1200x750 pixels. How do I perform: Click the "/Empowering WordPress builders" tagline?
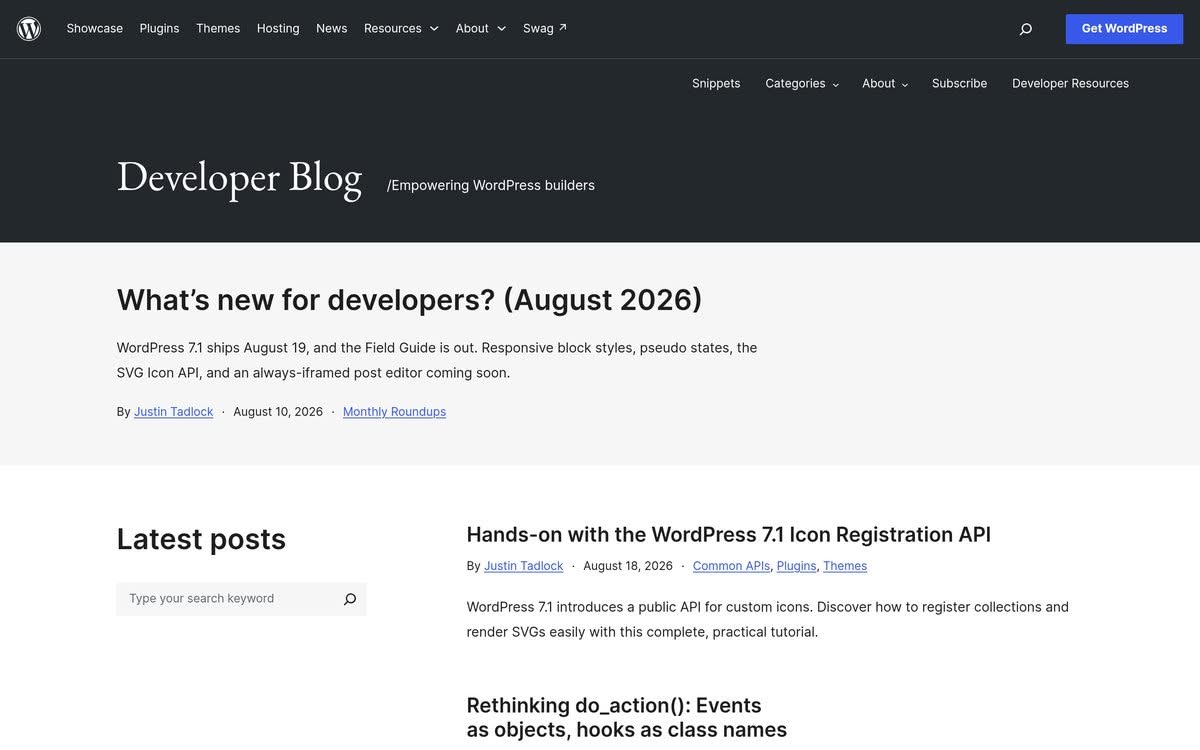click(x=491, y=185)
